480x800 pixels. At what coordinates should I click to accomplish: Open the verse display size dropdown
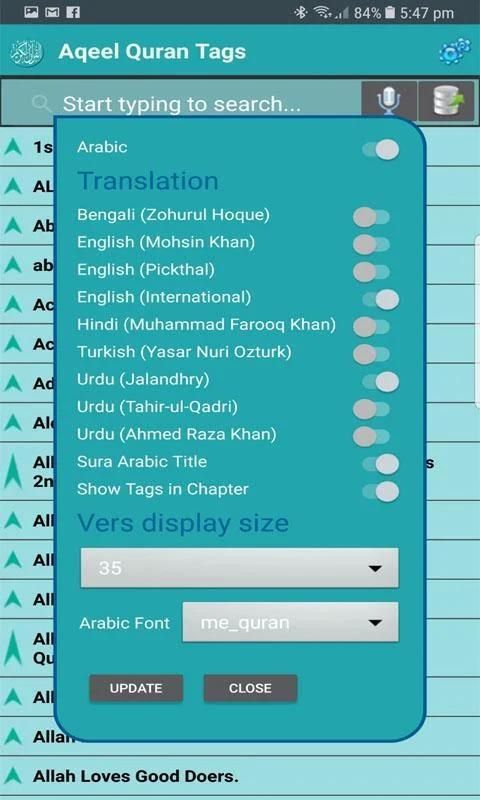coord(240,568)
